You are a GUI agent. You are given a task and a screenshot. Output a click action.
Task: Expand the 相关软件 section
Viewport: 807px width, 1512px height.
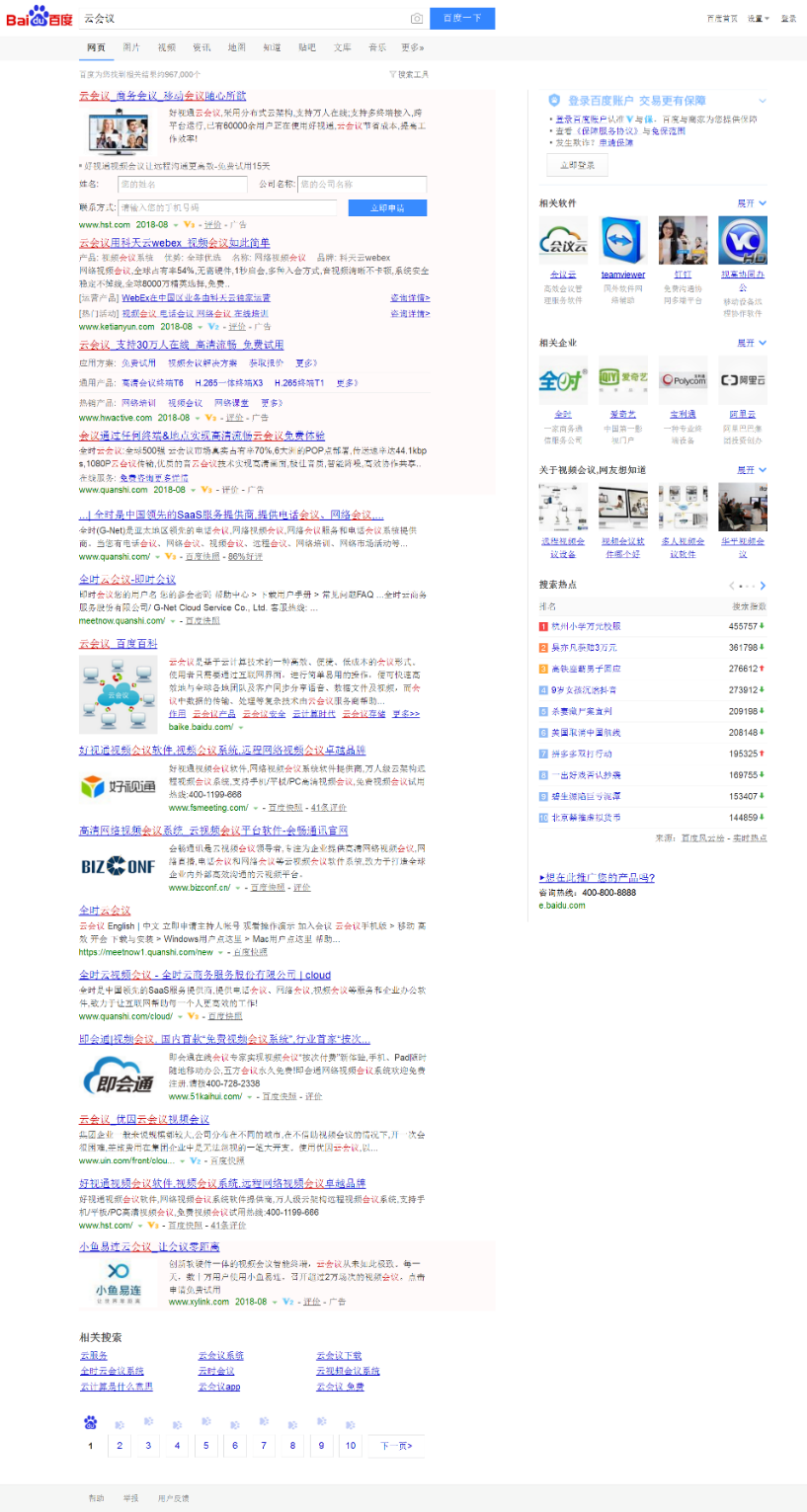tap(753, 203)
